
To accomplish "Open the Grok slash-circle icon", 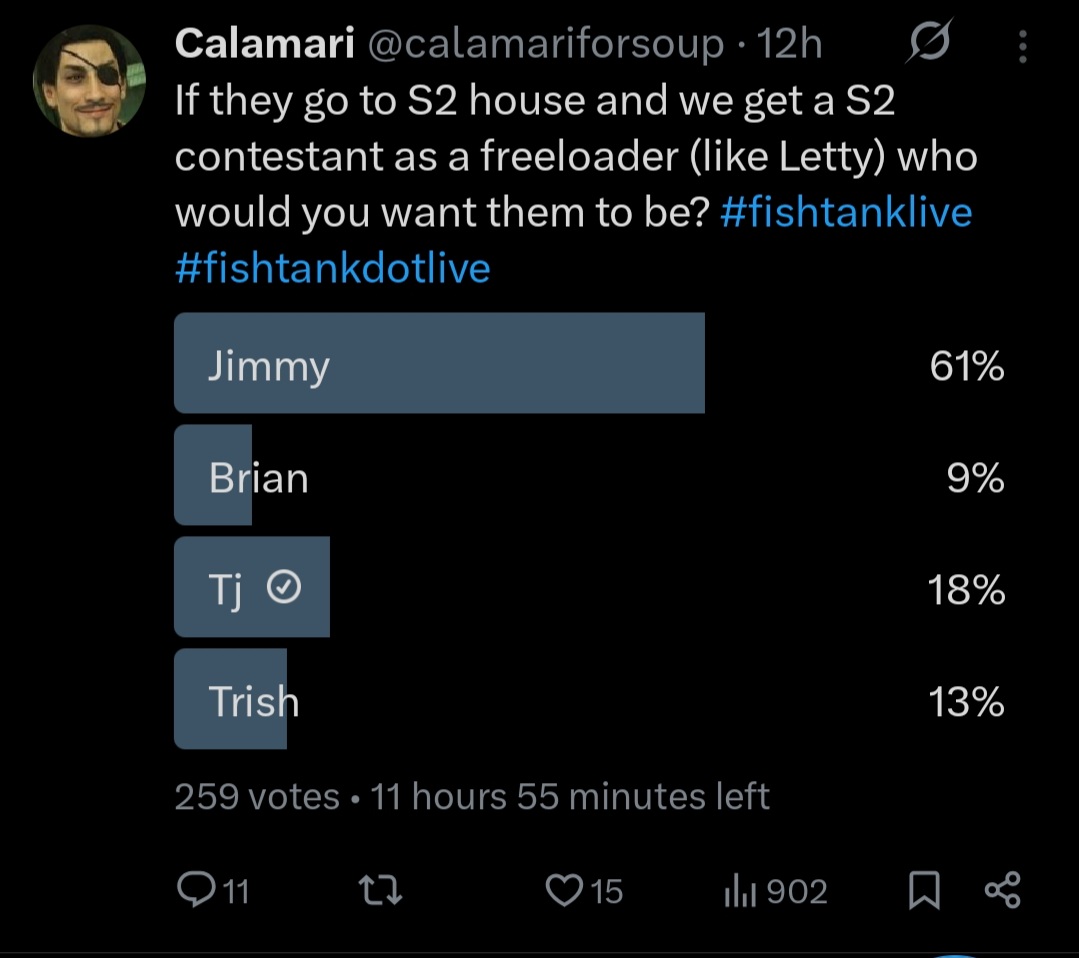I will tap(930, 41).
